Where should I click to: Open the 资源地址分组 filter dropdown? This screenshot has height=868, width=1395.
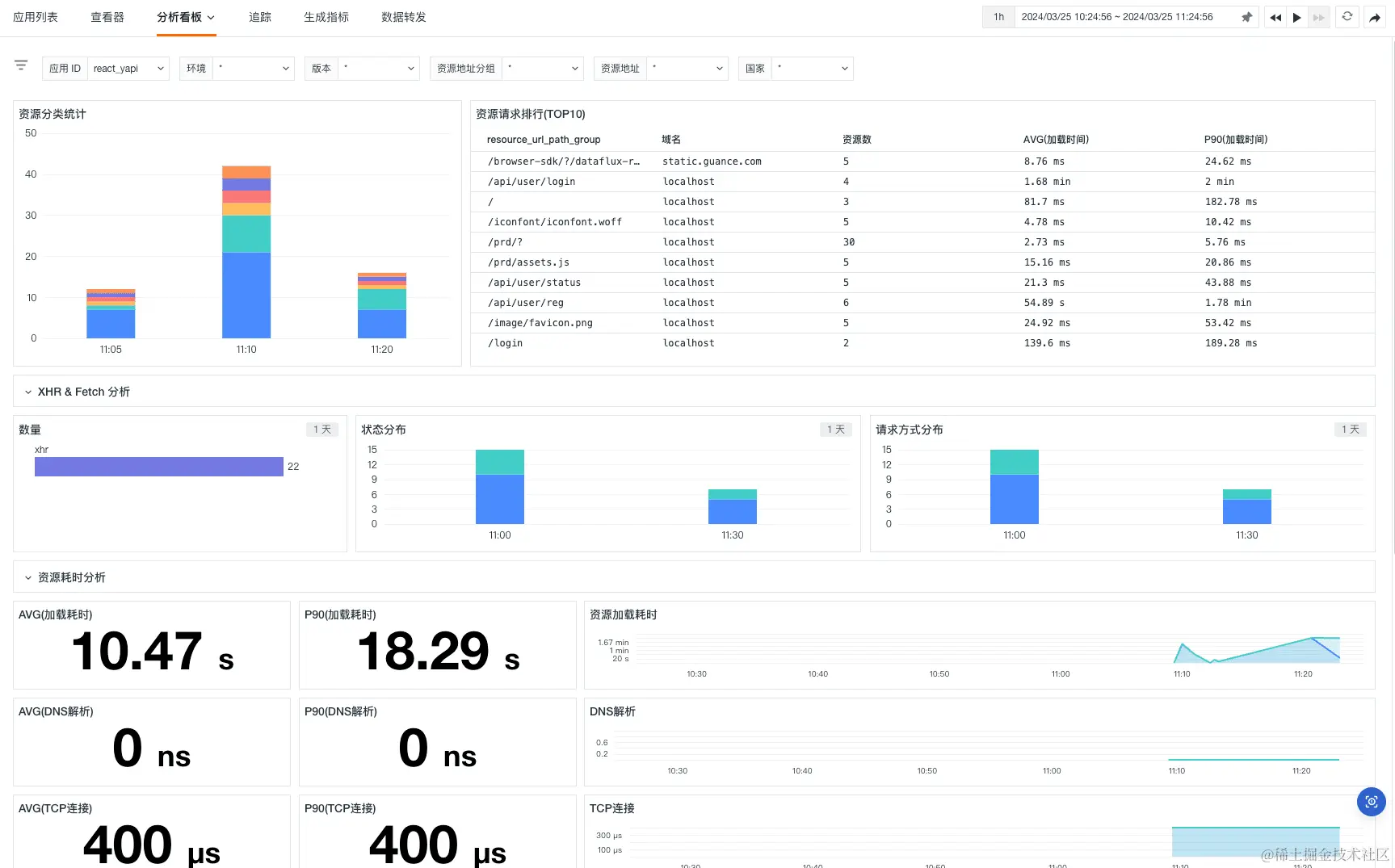point(543,69)
